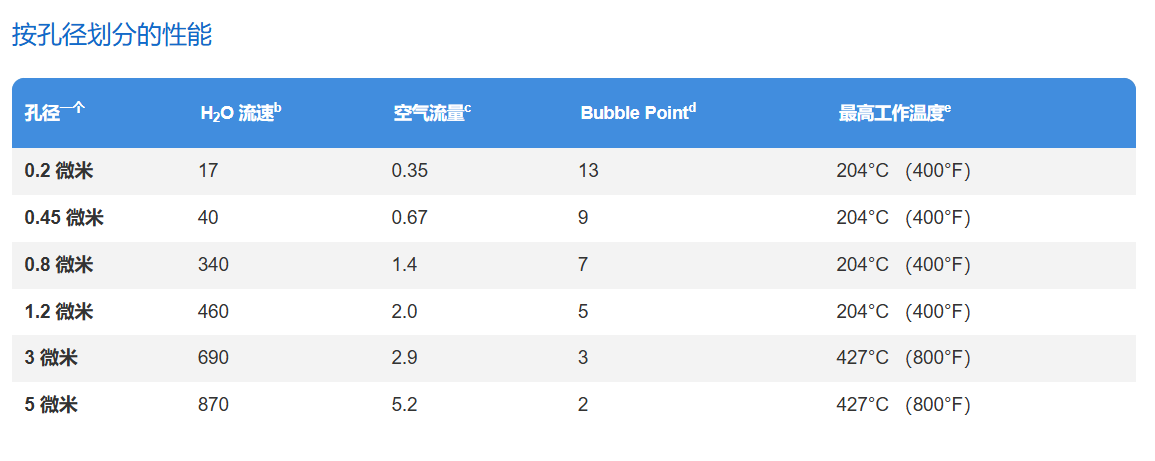Click the 3 微米 row label

coord(51,359)
